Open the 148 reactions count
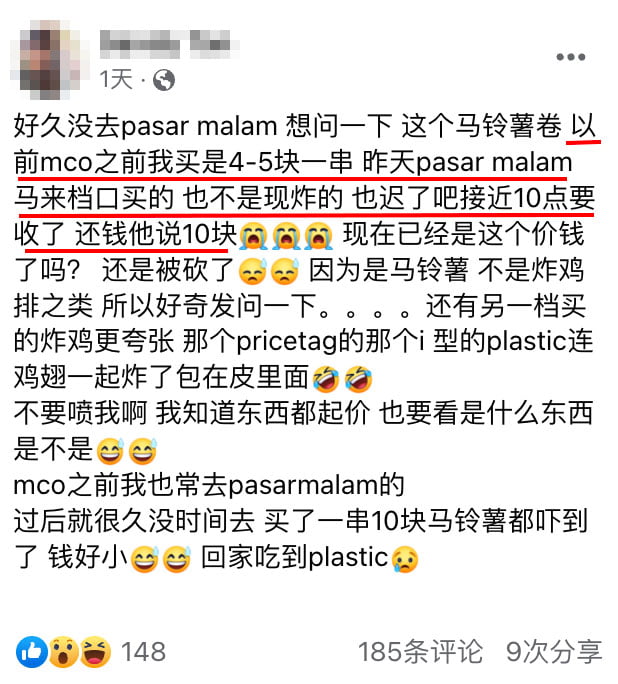This screenshot has height=684, width=618. (x=143, y=652)
